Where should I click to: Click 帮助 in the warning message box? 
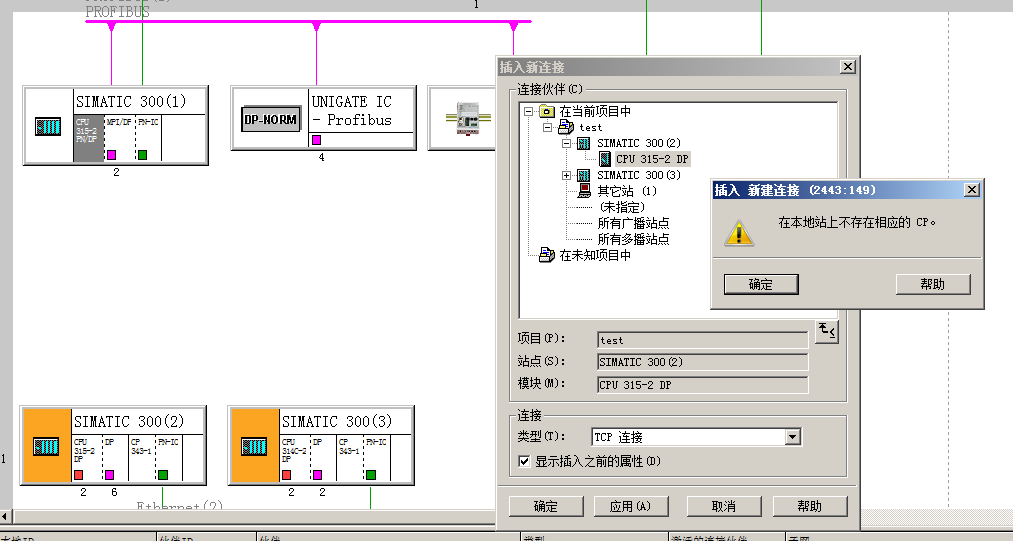pos(933,284)
